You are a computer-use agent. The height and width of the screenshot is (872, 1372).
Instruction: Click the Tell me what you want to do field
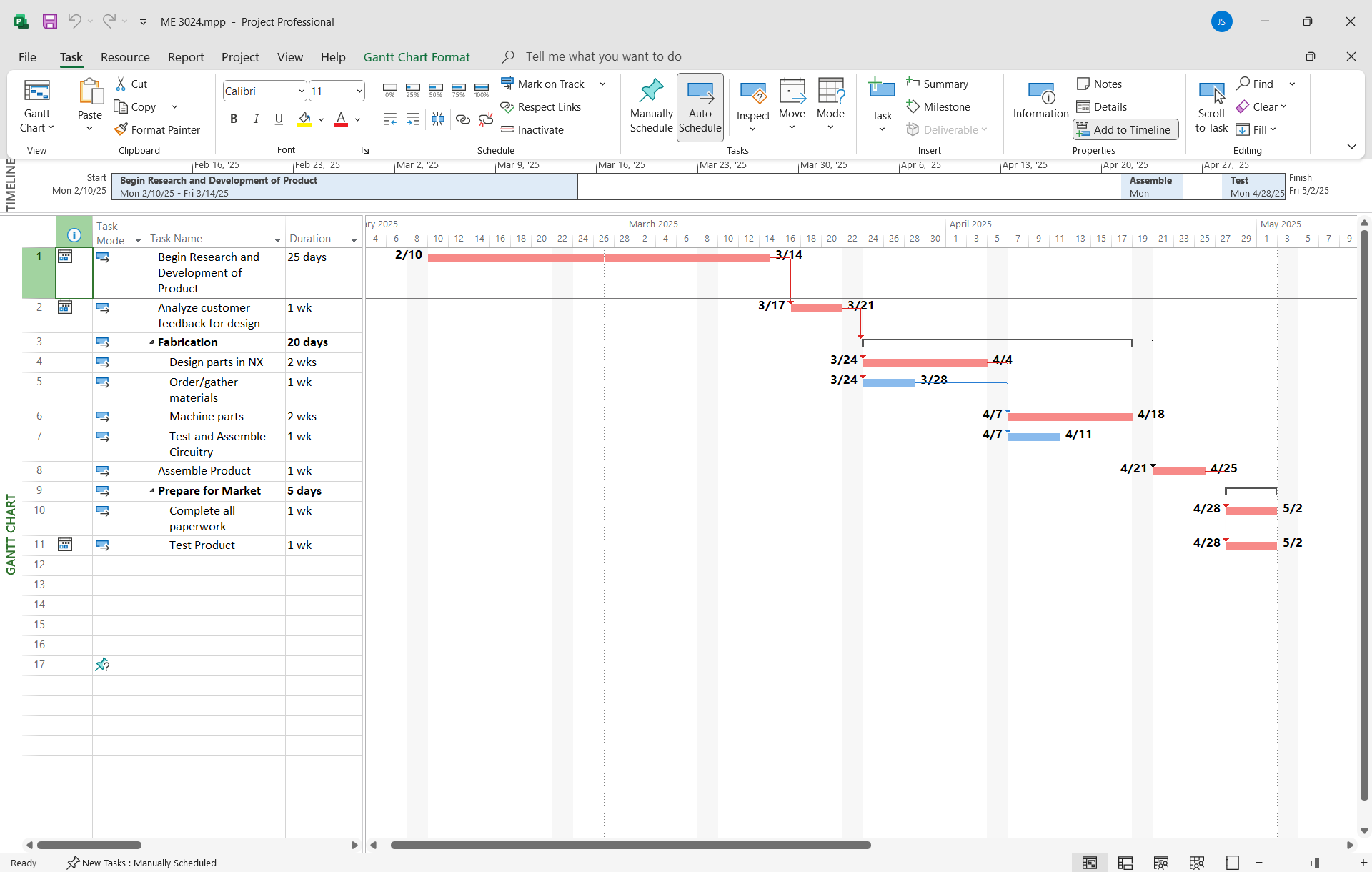point(604,56)
